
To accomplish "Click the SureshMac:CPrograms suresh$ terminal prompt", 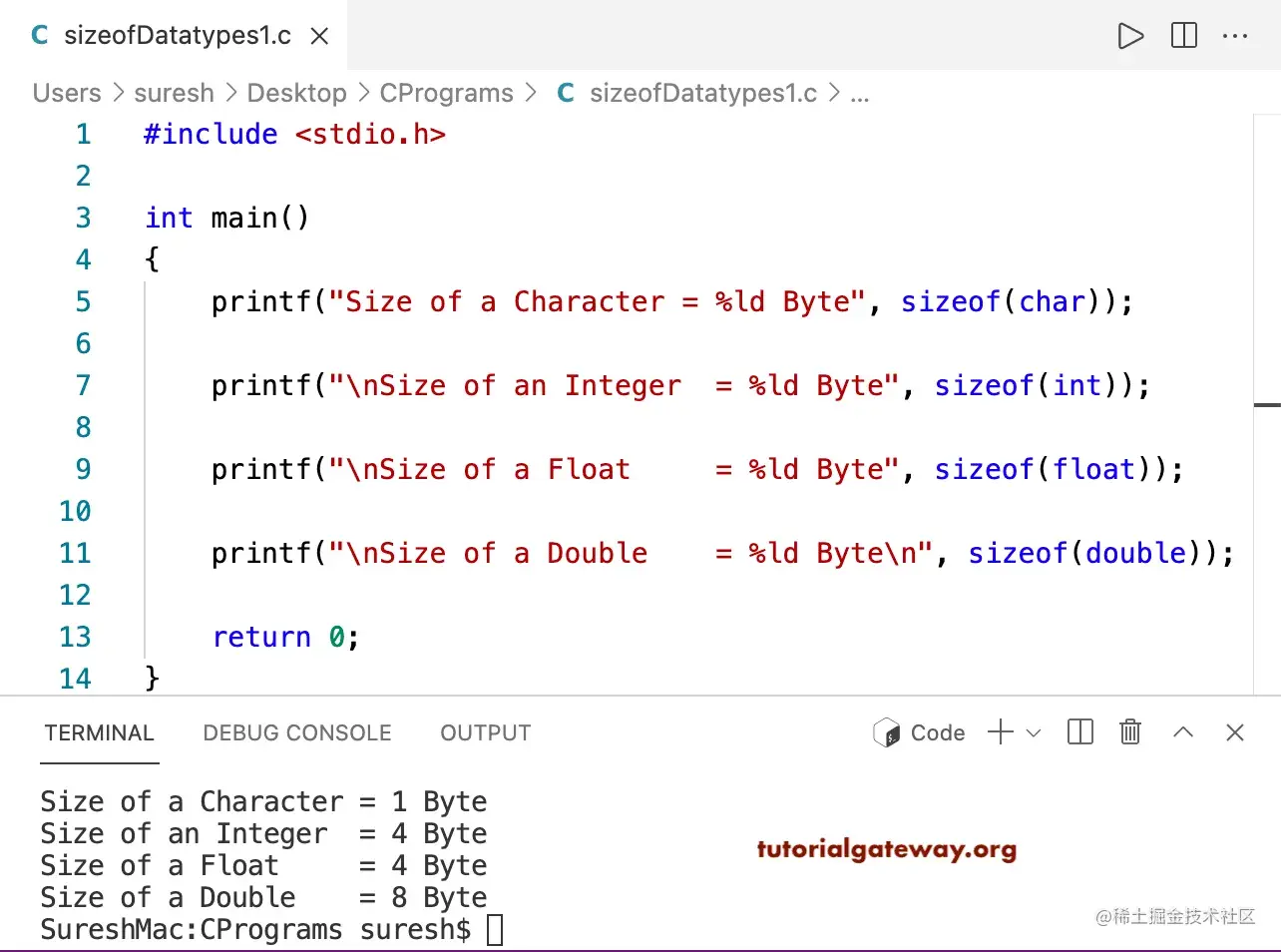I will pyautogui.click(x=255, y=929).
